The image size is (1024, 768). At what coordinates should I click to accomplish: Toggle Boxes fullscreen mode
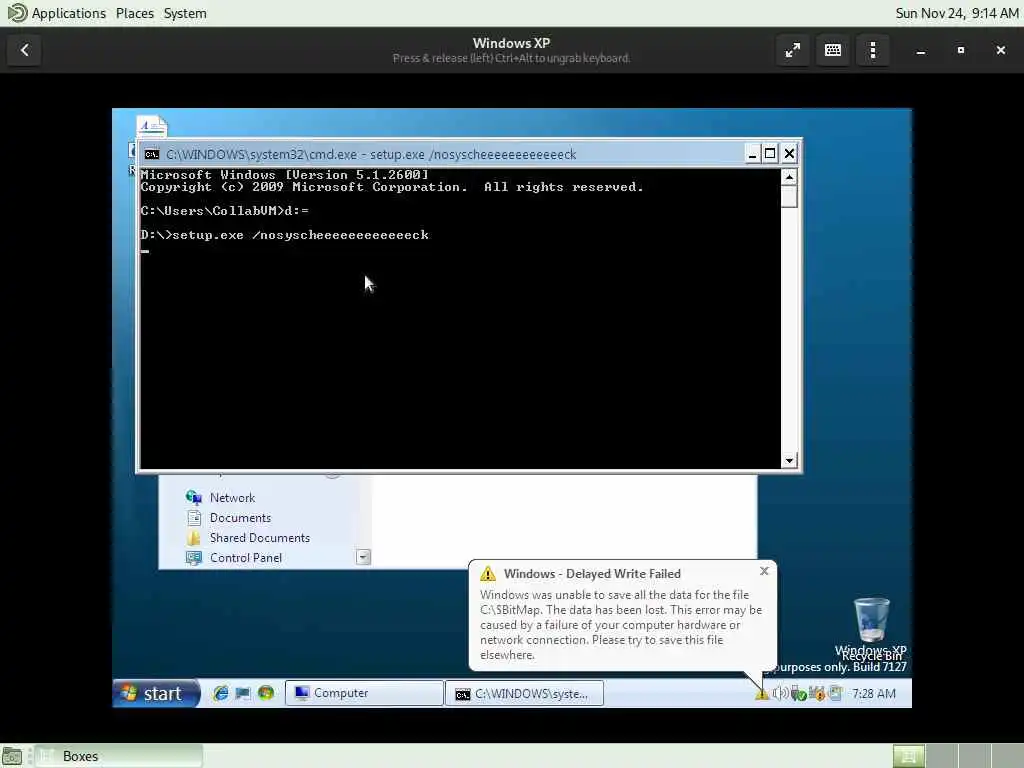[x=793, y=50]
